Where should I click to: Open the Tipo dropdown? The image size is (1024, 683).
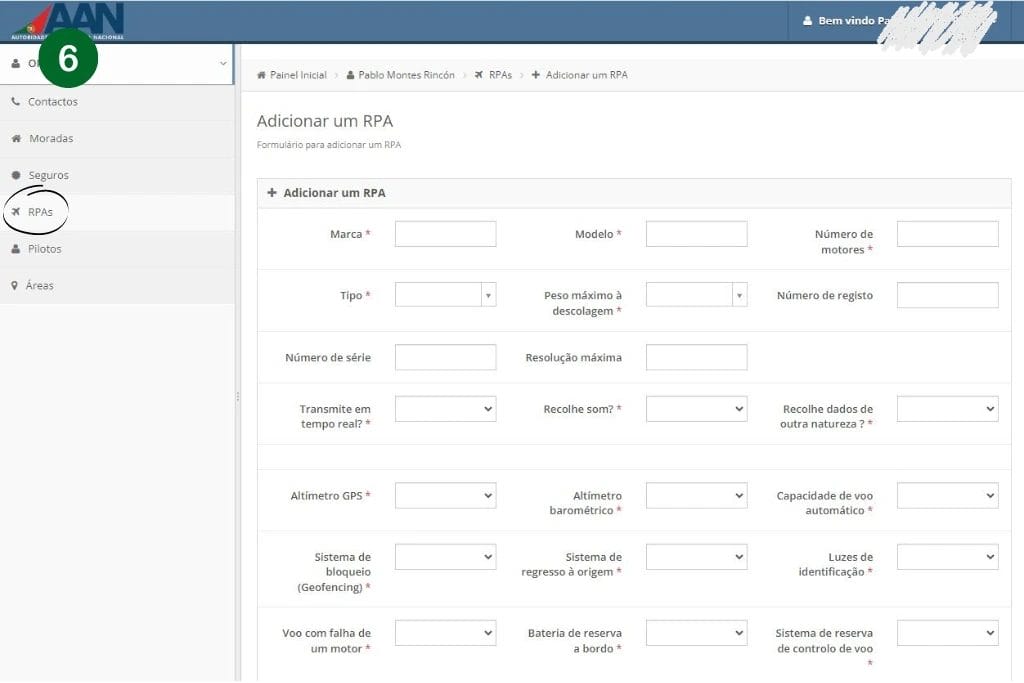click(x=445, y=295)
